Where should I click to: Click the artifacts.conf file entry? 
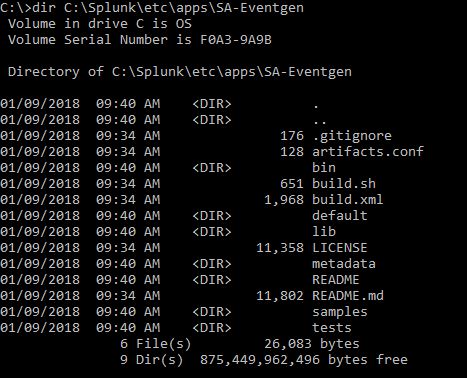point(368,152)
